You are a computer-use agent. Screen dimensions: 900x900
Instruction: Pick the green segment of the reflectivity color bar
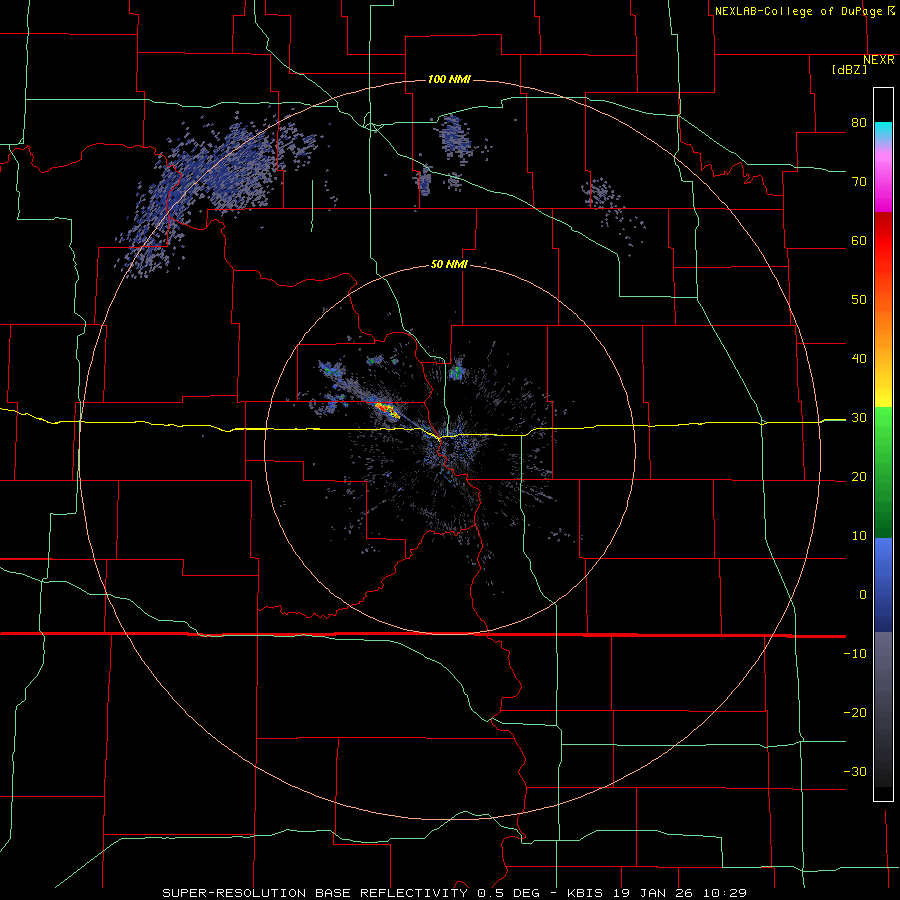tap(883, 472)
